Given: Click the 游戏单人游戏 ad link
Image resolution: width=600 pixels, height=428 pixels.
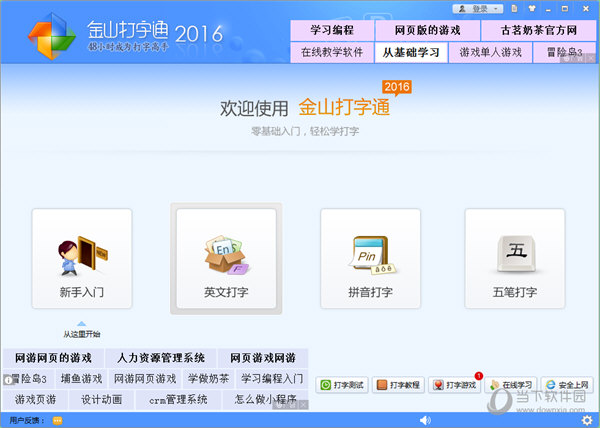Looking at the screenshot, I should [491, 52].
